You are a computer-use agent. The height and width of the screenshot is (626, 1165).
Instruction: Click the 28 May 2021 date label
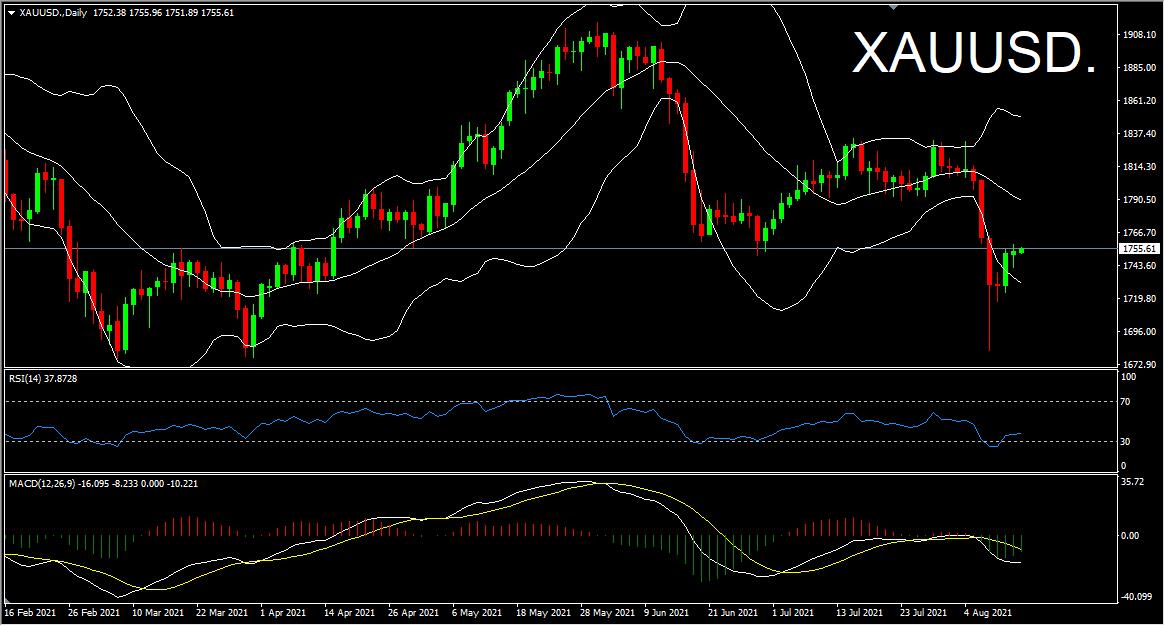606,611
